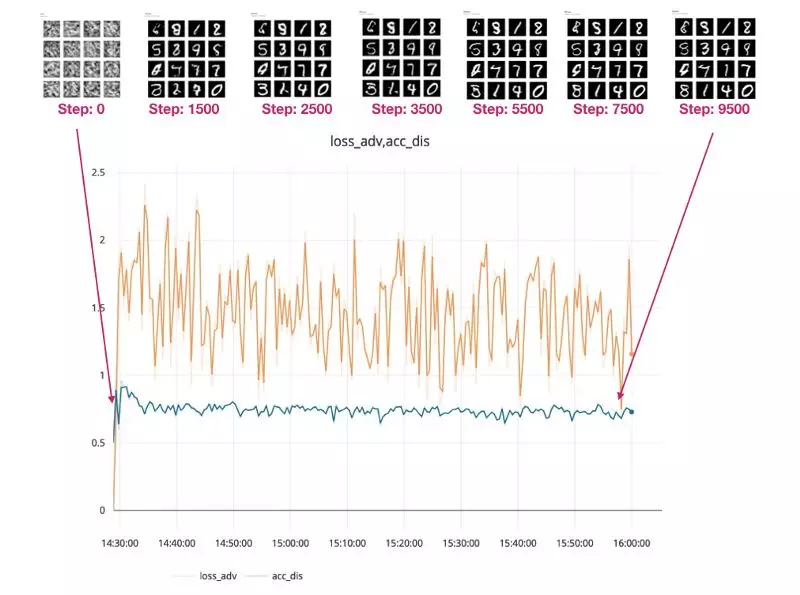800x595 pixels.
Task: Click the teal acc_dis endpoint marker
Action: (632, 412)
